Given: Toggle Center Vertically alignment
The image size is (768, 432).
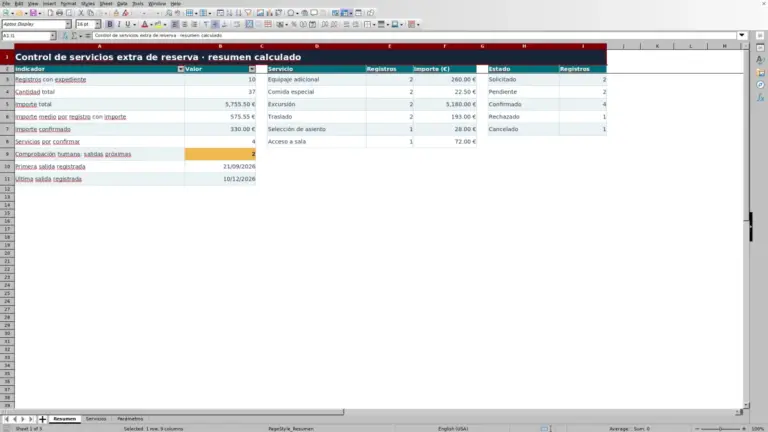Looking at the screenshot, I should coord(215,24).
